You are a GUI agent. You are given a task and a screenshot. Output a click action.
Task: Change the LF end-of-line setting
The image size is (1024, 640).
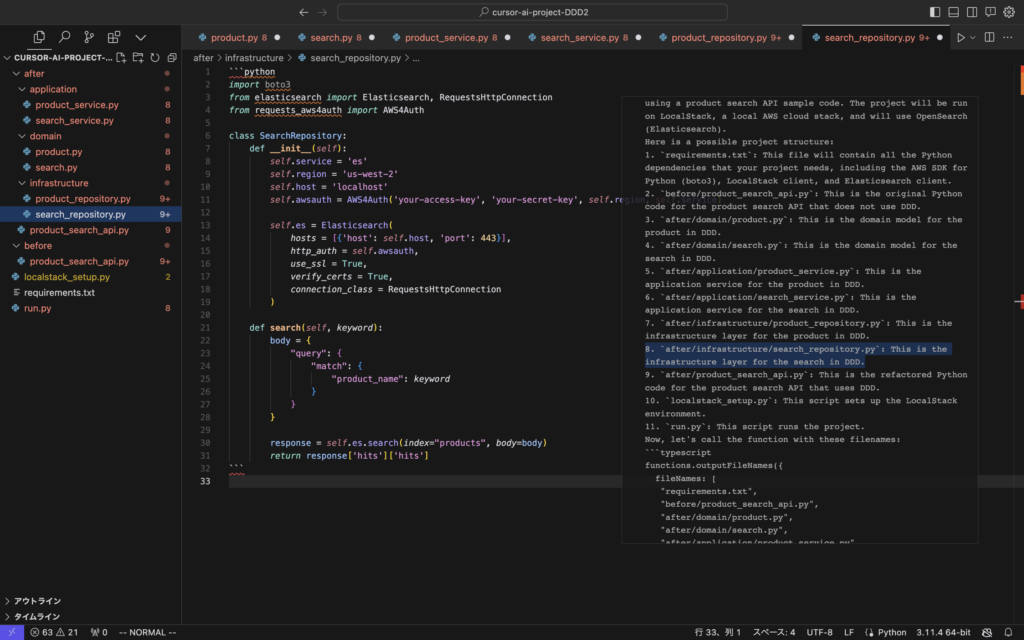click(849, 632)
